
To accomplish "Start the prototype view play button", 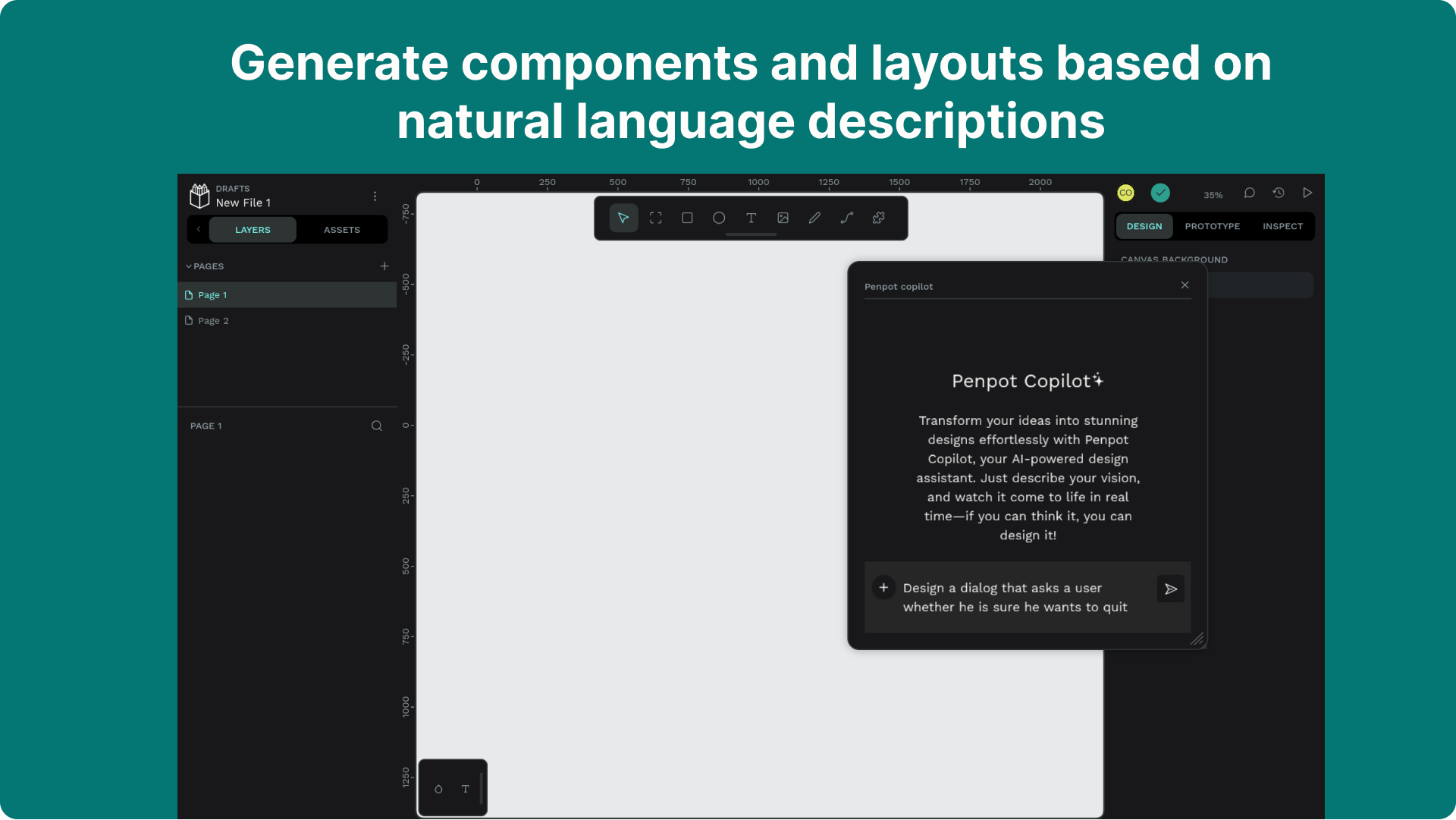I will point(1307,193).
